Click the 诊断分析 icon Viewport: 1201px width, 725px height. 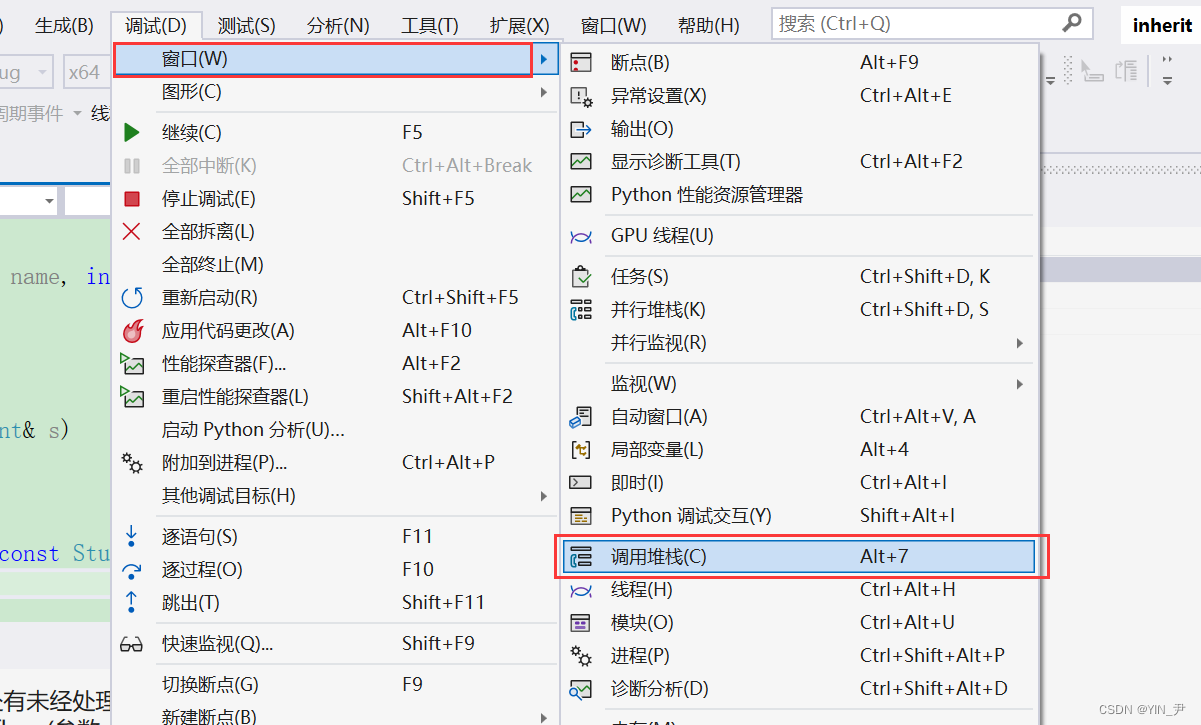(581, 688)
